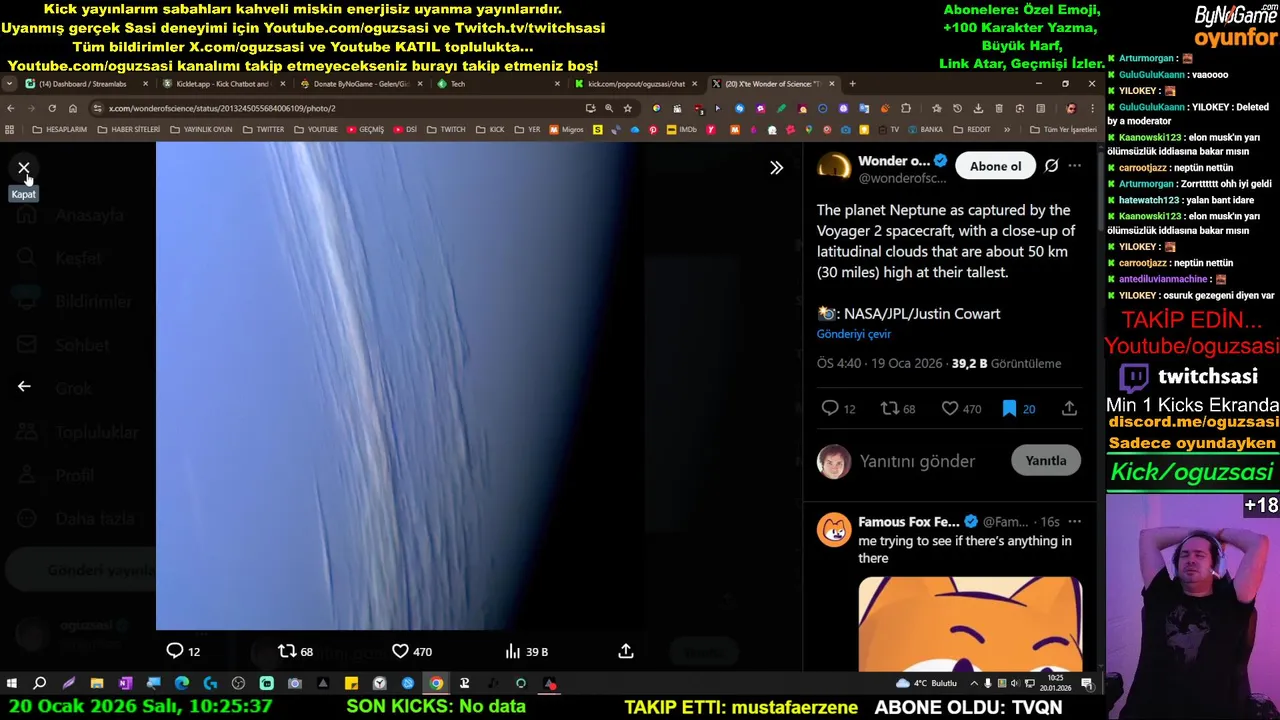Click the Yanıtını gönder reply field

917,461
